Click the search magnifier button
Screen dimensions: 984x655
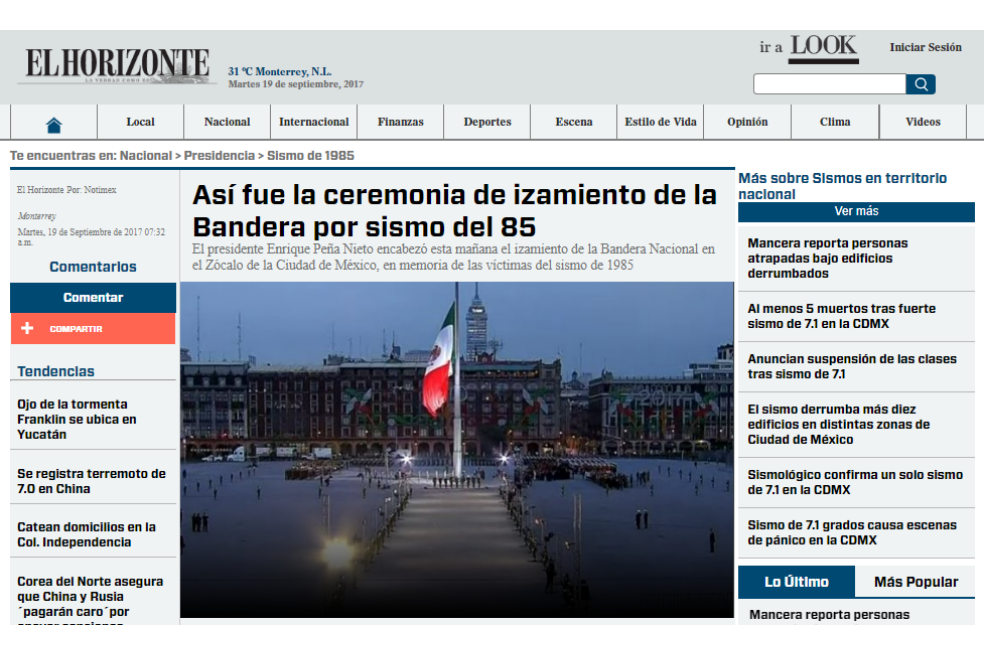pos(921,84)
